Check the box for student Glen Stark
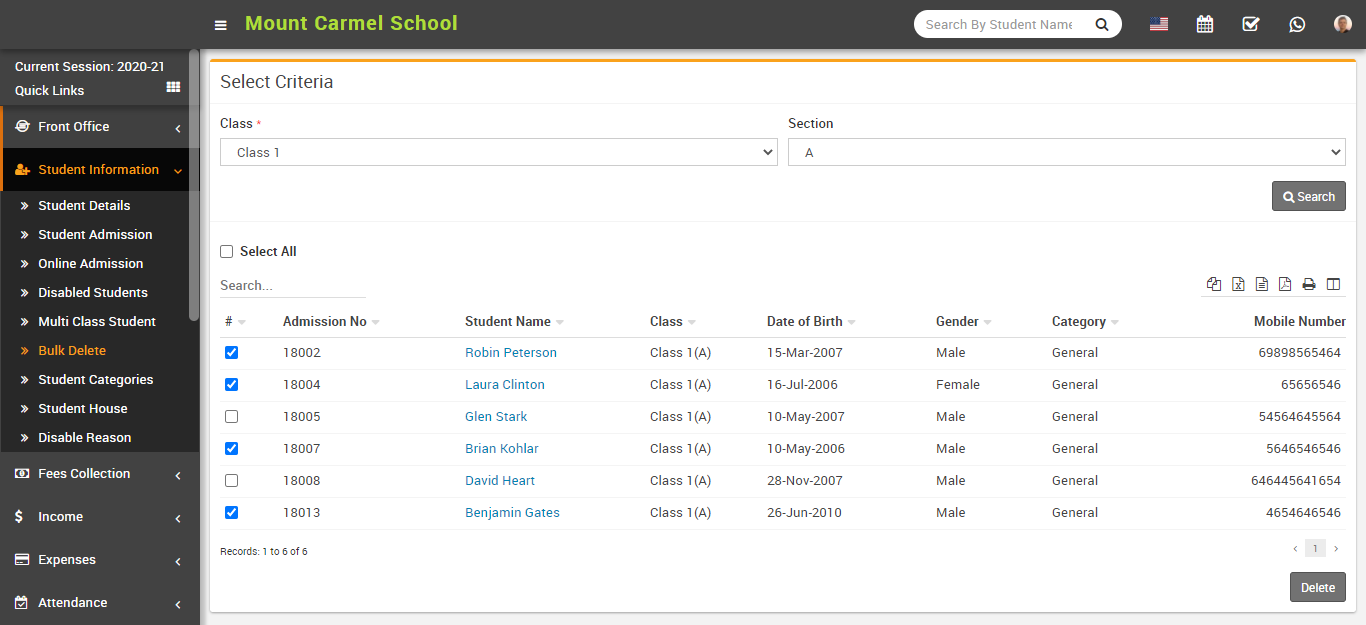1366x625 pixels. point(231,416)
